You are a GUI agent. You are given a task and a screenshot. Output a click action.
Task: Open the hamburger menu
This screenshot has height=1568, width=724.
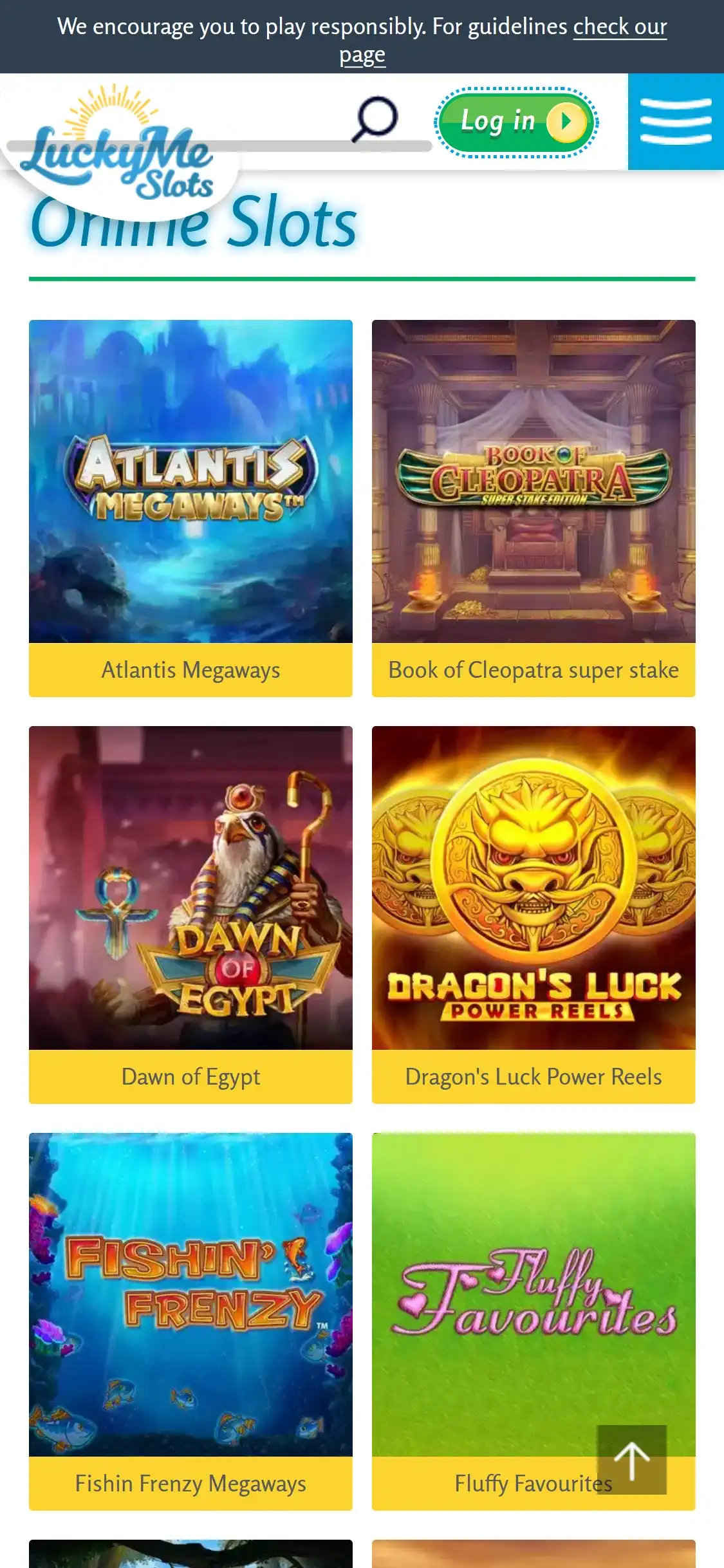(x=676, y=122)
